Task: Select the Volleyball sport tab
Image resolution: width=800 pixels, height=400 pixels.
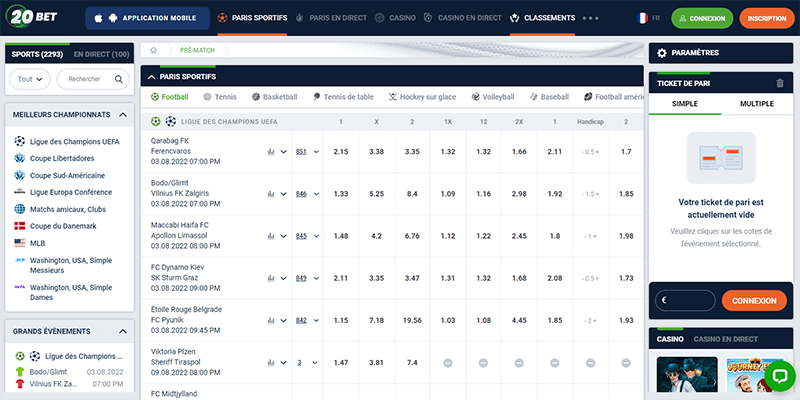Action: pyautogui.click(x=493, y=97)
